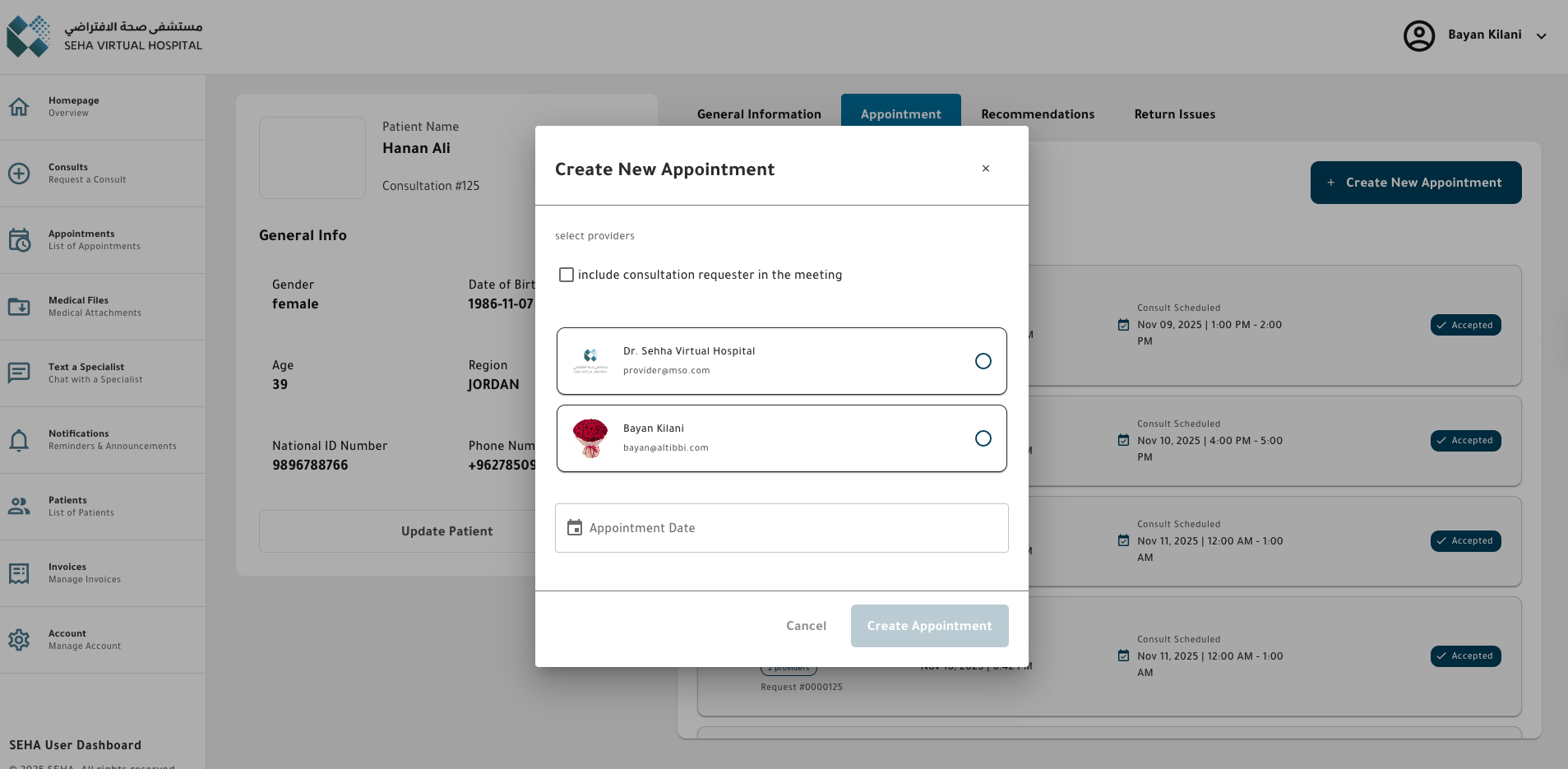1568x769 pixels.
Task: Switch to the Recommendations tab
Action: (x=1037, y=114)
